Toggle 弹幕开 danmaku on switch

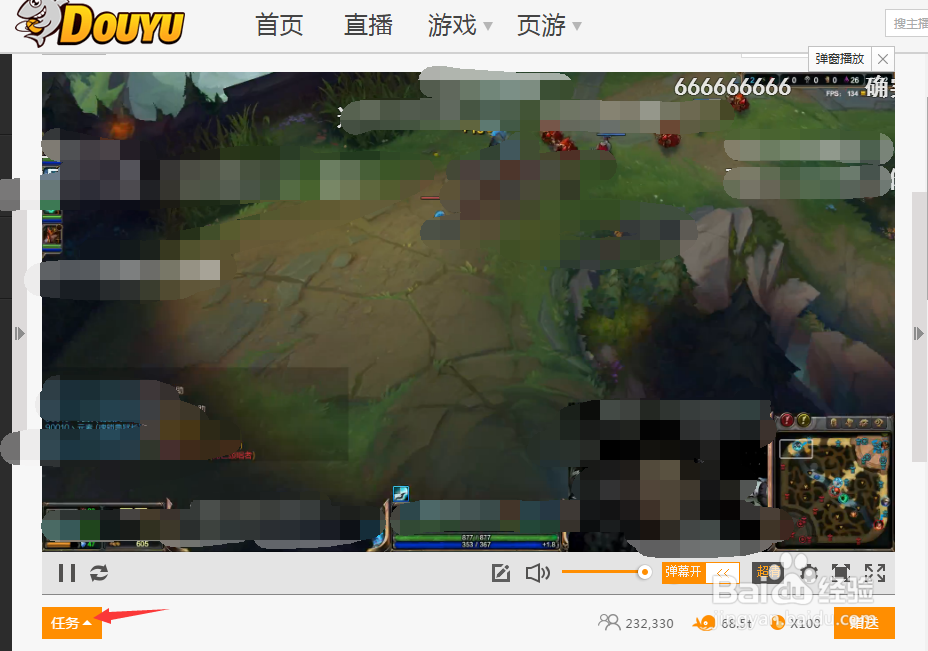[x=683, y=572]
